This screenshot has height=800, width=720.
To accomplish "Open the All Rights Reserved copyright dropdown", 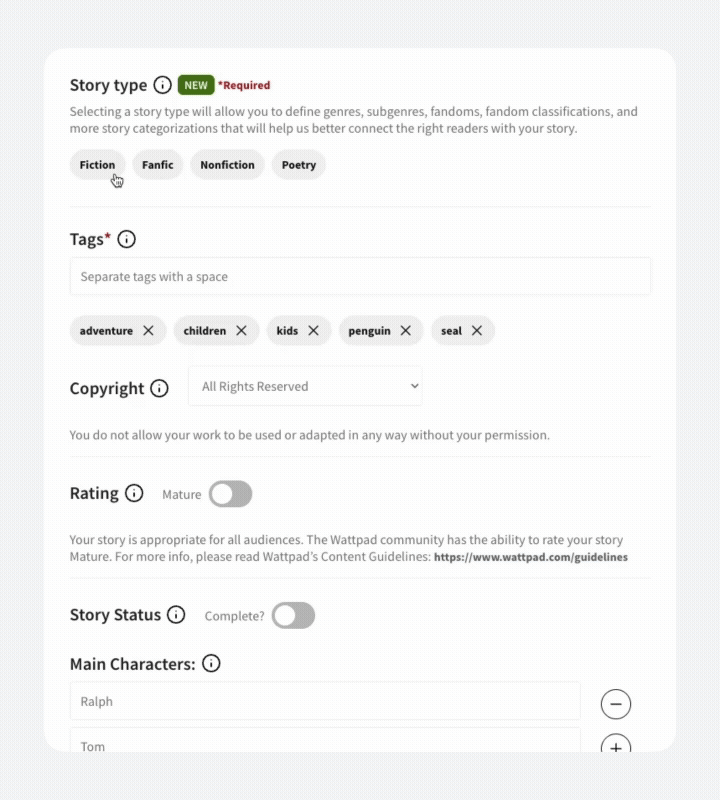I will coord(305,386).
